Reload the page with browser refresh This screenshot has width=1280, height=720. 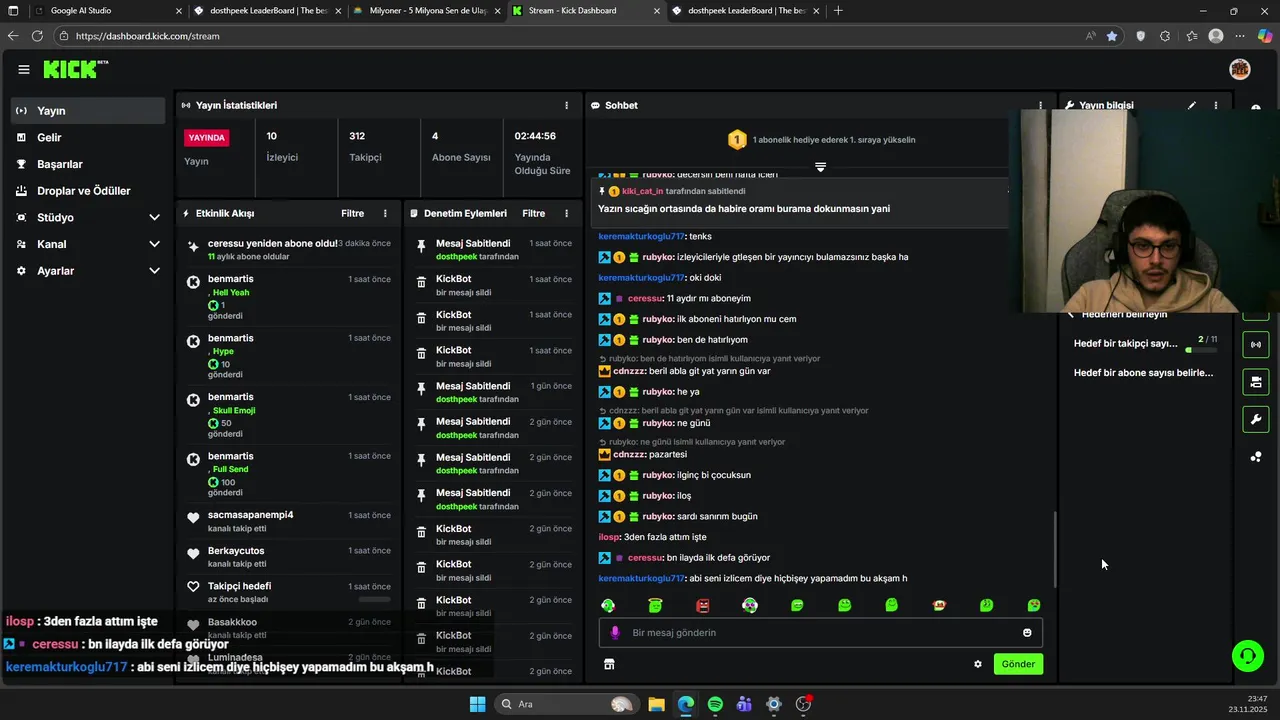point(37,36)
